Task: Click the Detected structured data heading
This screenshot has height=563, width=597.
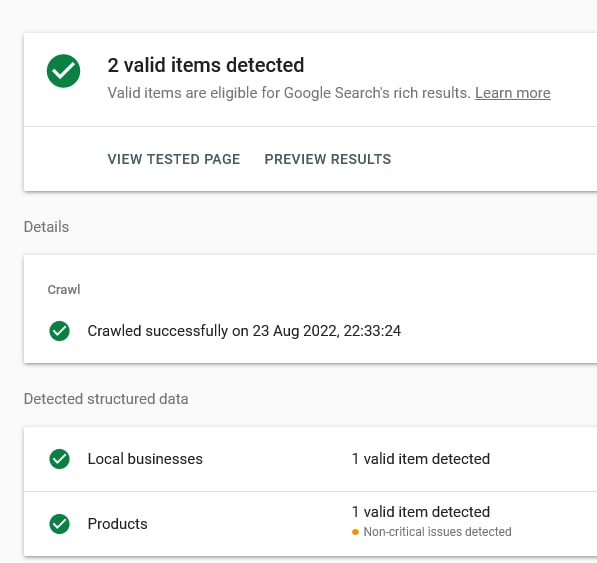Action: [106, 399]
